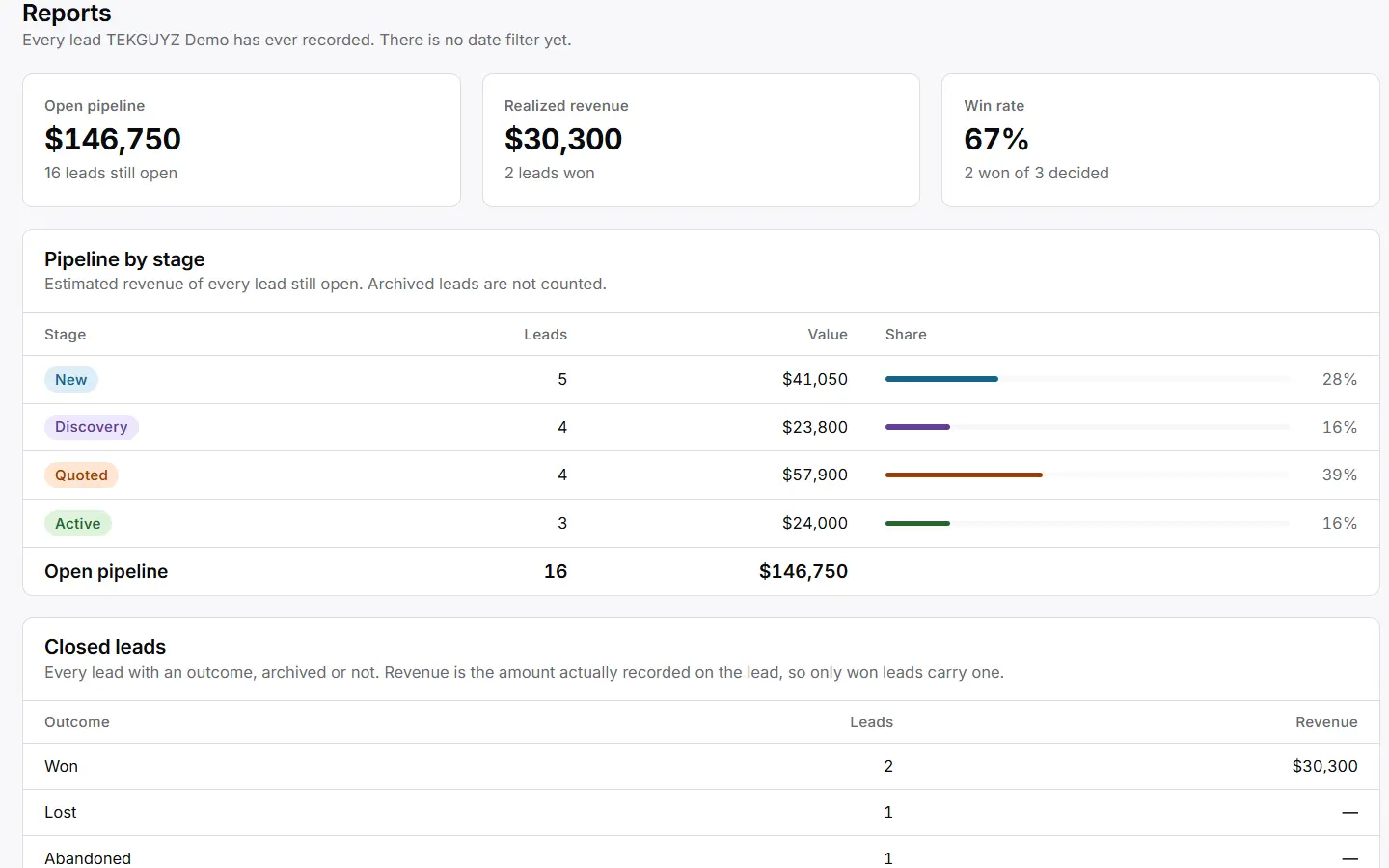Click the $57,900 value in Quoted row
The height and width of the screenshot is (868, 1389).
[x=815, y=475]
